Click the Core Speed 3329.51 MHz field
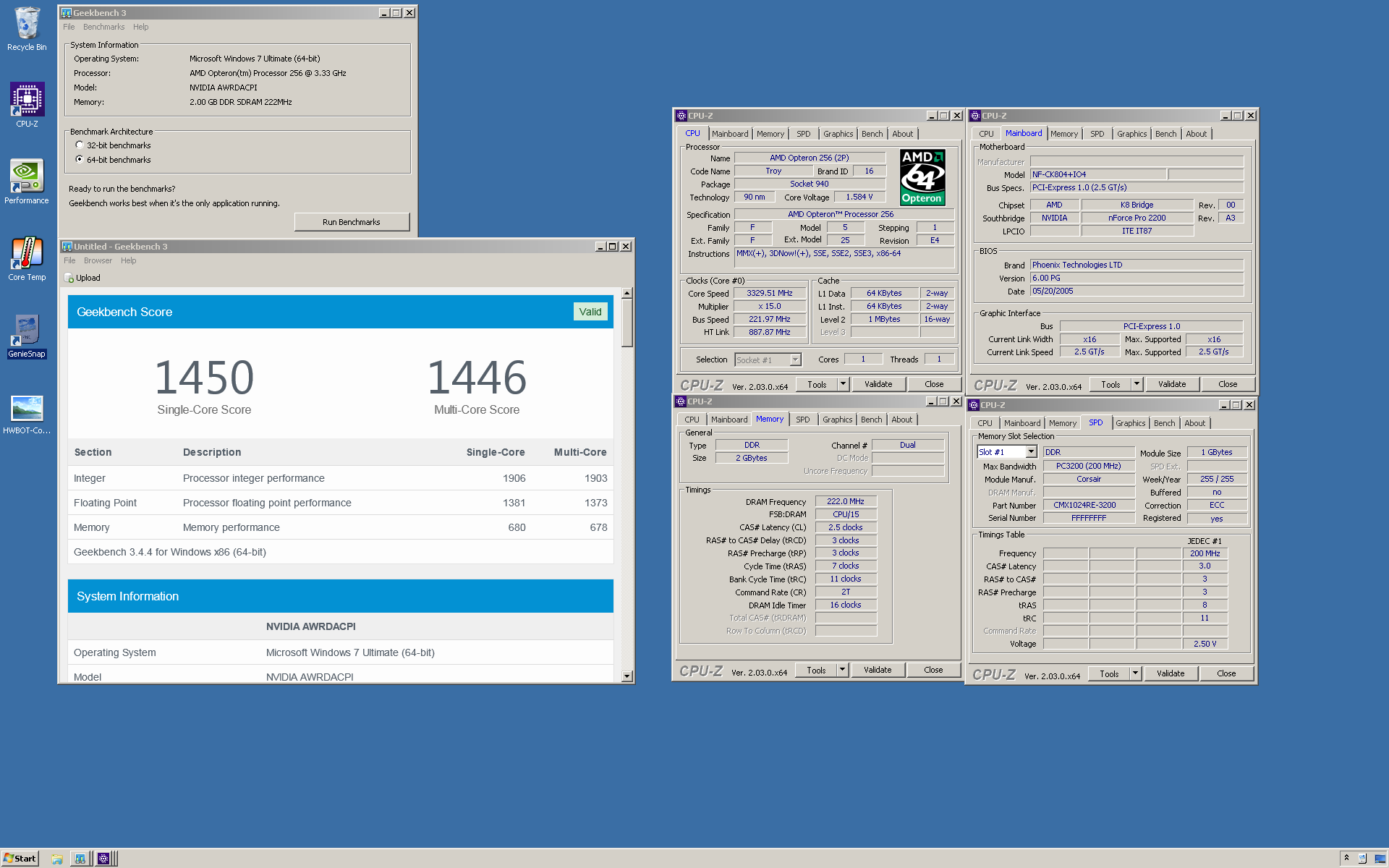The image size is (1389, 868). (770, 293)
